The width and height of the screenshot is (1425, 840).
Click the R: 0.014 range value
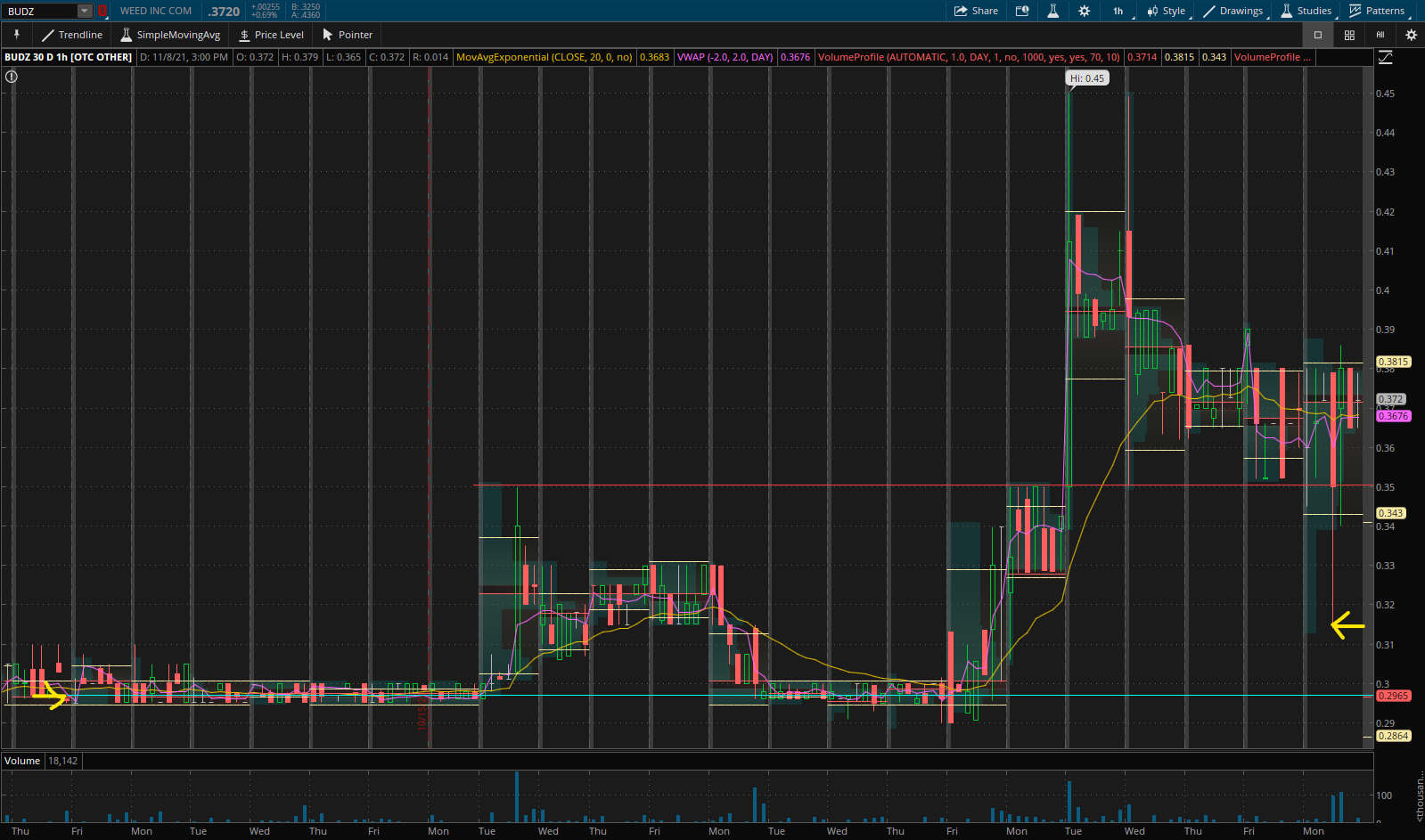click(x=430, y=57)
